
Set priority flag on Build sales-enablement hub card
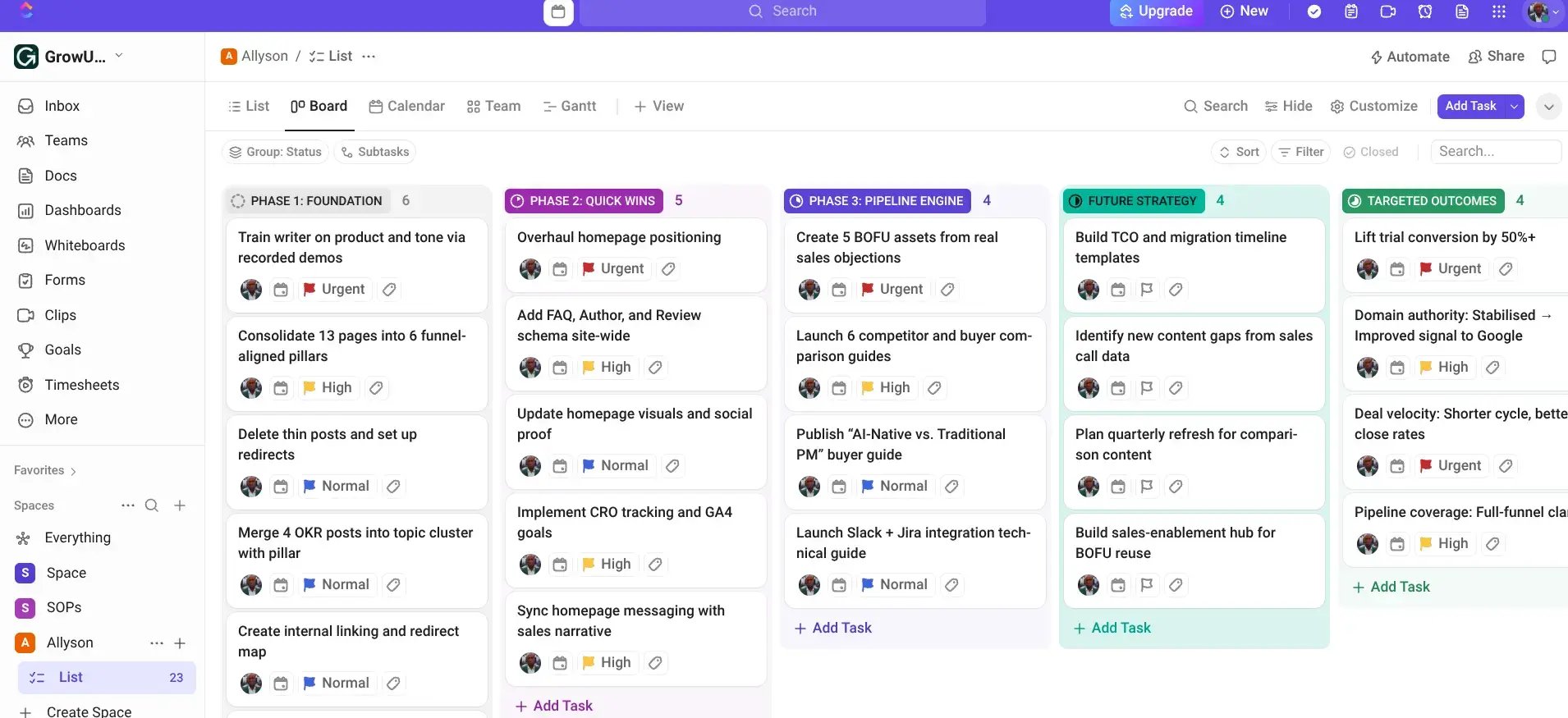[x=1147, y=585]
